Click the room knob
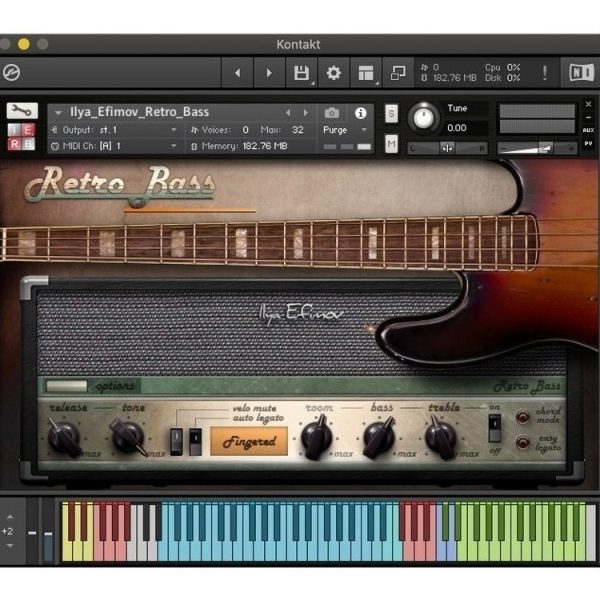Viewport: 600px width, 600px height. click(316, 438)
